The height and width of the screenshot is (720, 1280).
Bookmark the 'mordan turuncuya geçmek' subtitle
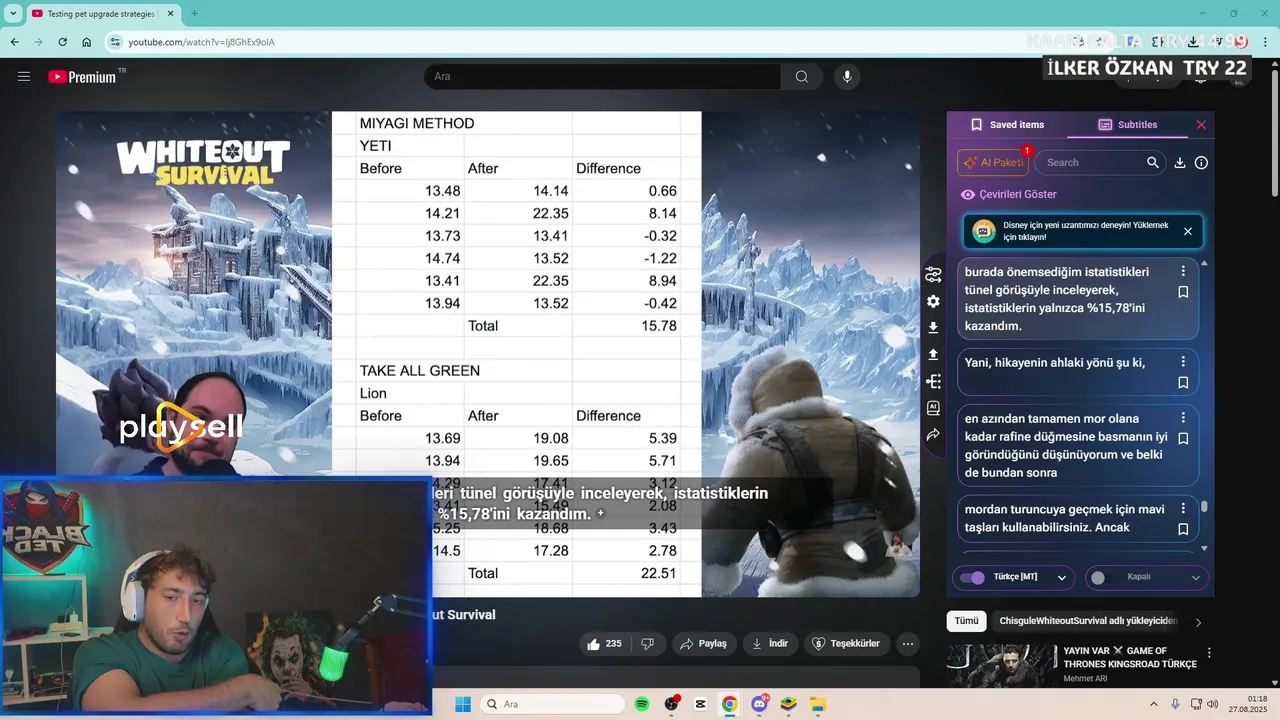click(x=1183, y=529)
